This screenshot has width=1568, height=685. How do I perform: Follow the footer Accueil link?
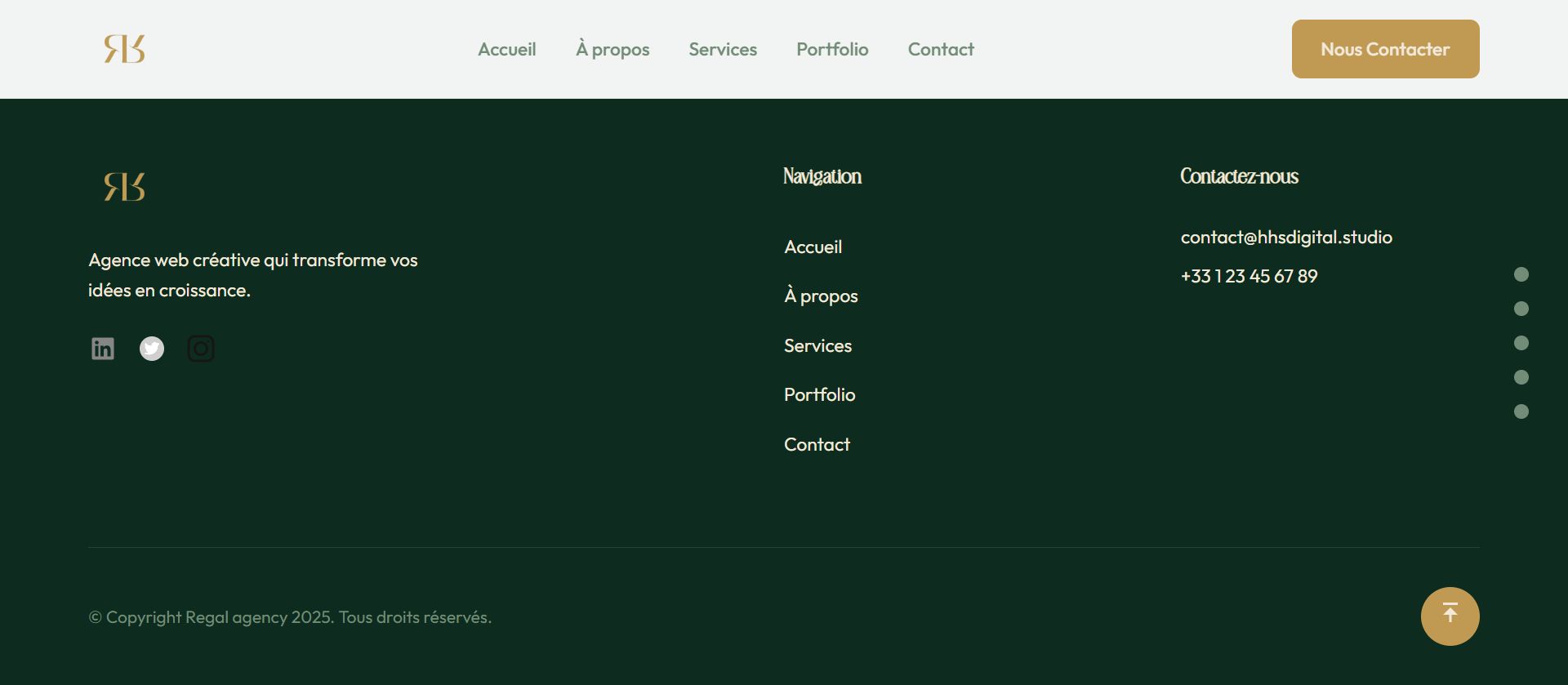[813, 247]
